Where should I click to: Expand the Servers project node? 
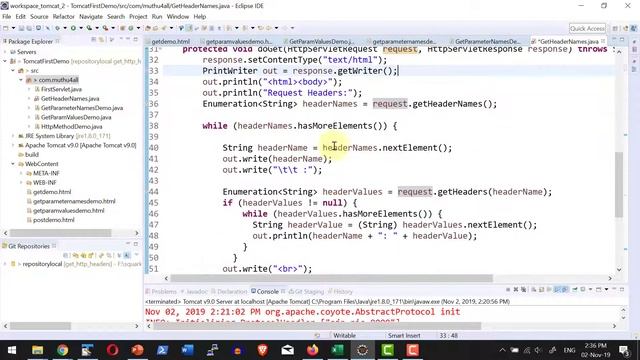(5, 52)
